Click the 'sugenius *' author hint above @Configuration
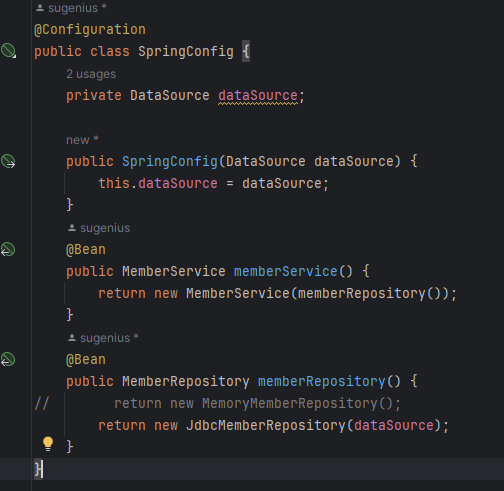 pyautogui.click(x=71, y=8)
